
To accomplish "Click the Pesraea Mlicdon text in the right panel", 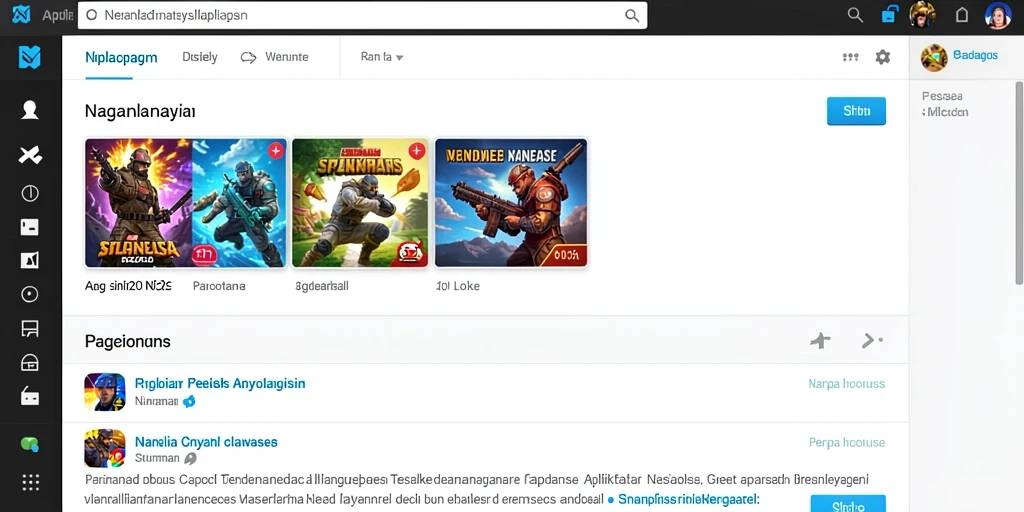I will (945, 104).
